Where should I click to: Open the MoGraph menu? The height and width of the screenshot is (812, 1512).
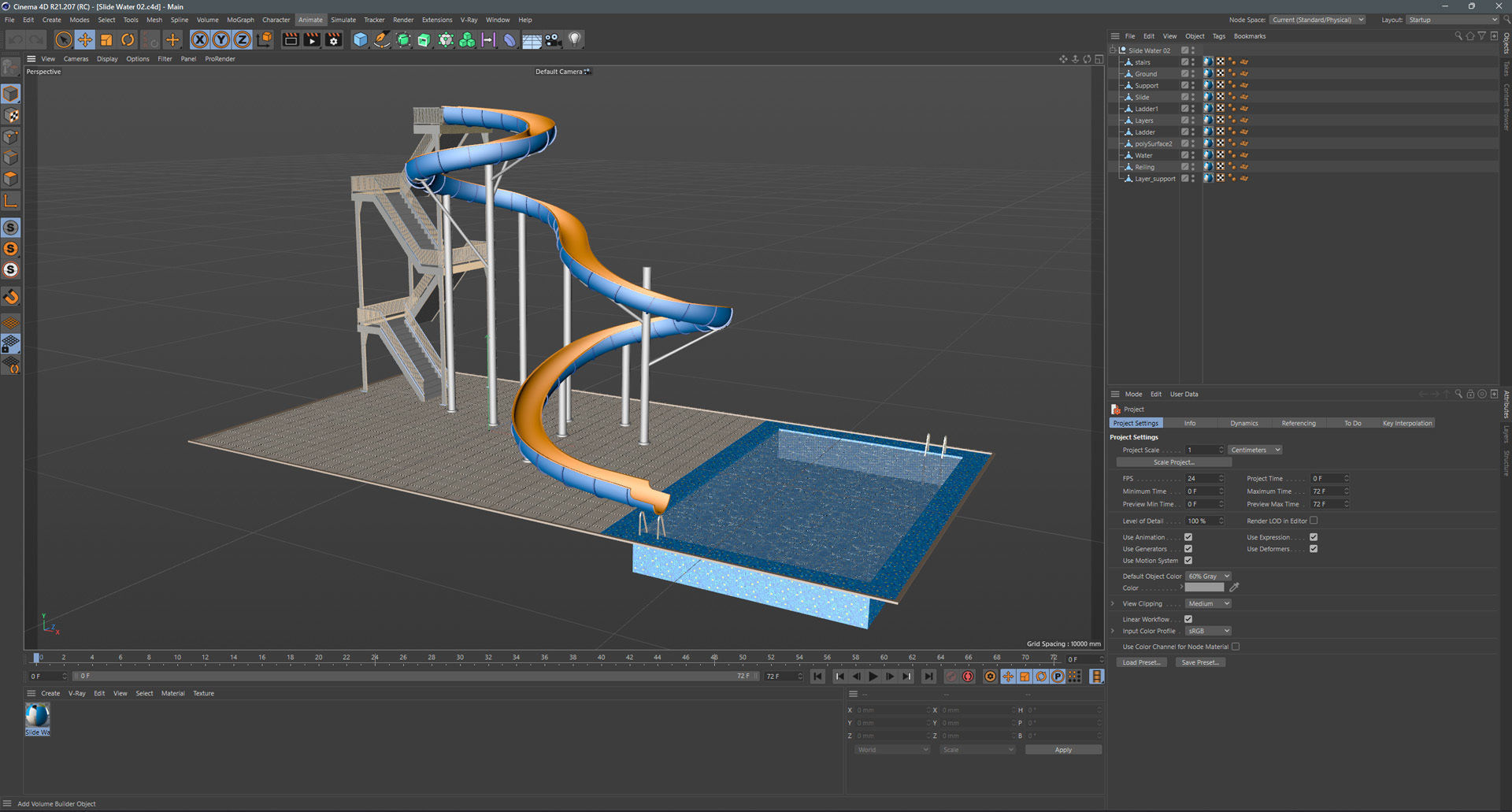click(x=240, y=20)
